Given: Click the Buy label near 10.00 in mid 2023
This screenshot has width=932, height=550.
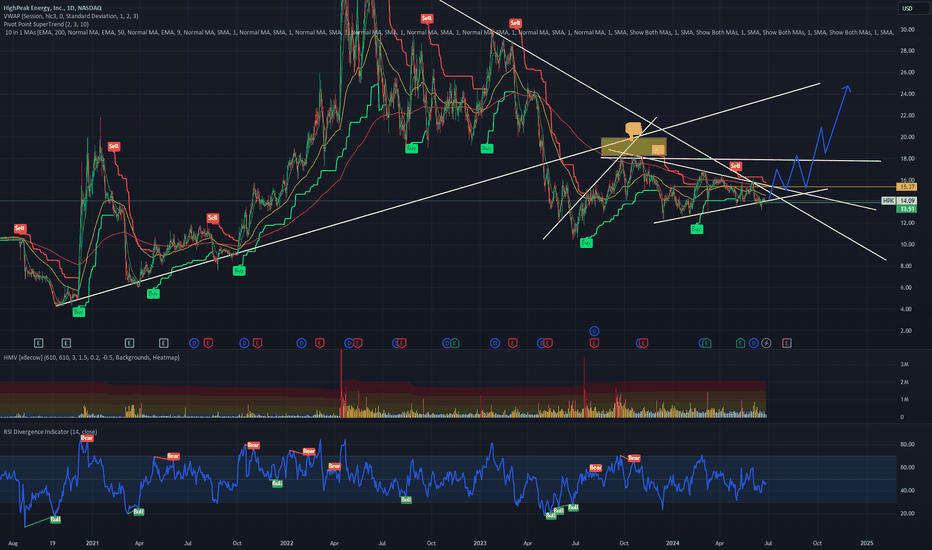Looking at the screenshot, I should [x=586, y=243].
